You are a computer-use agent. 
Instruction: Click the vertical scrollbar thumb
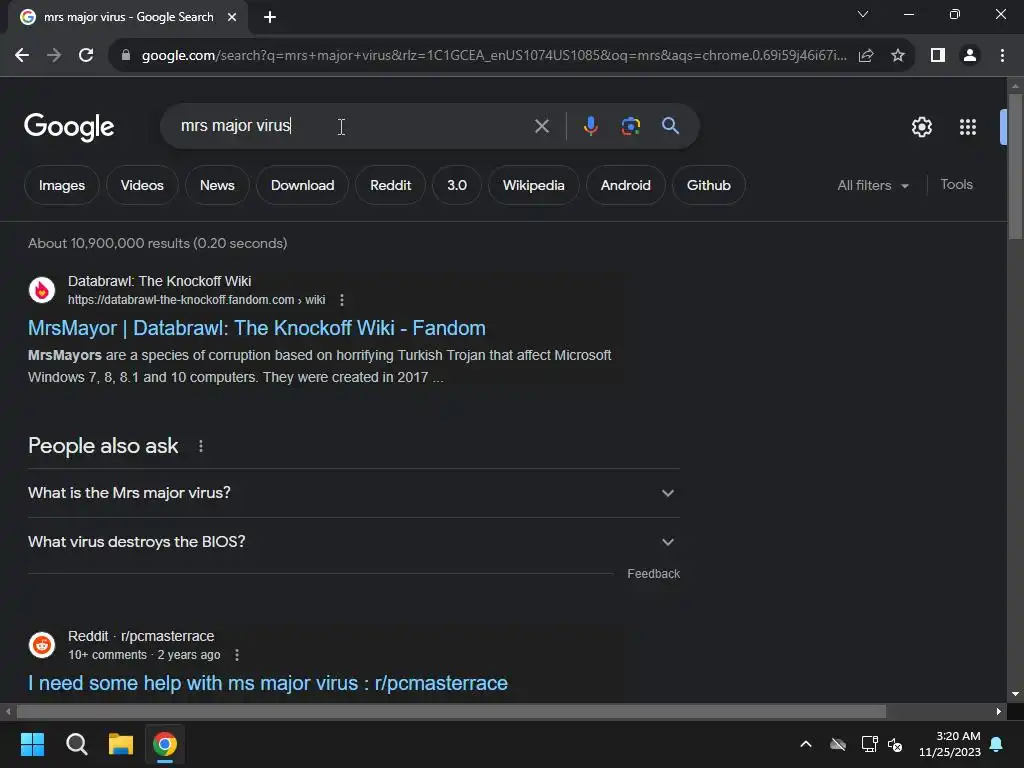click(1015, 167)
